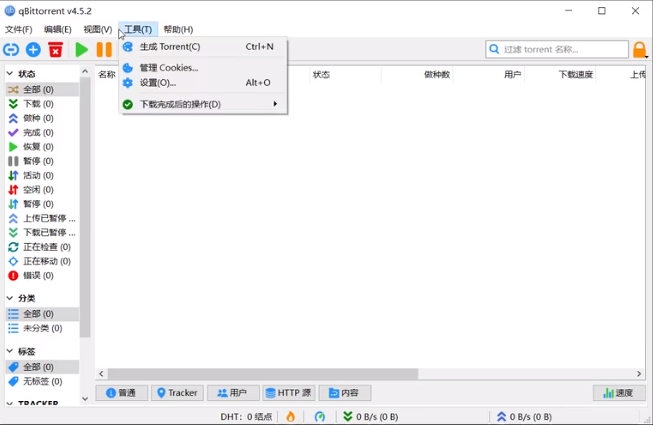Select the 未分类 (0) category
This screenshot has width=653, height=425.
tap(42, 328)
